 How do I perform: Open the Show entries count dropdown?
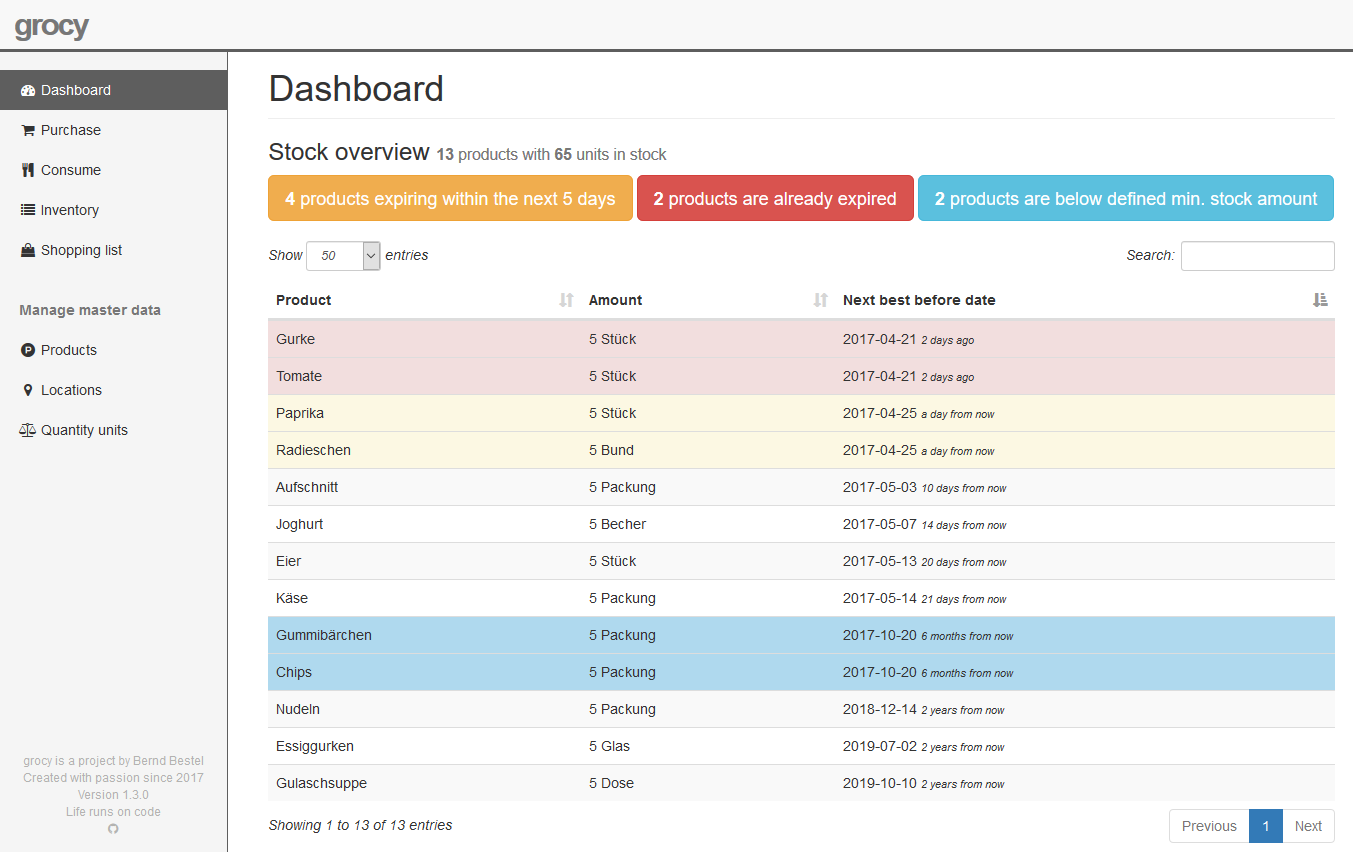click(343, 256)
